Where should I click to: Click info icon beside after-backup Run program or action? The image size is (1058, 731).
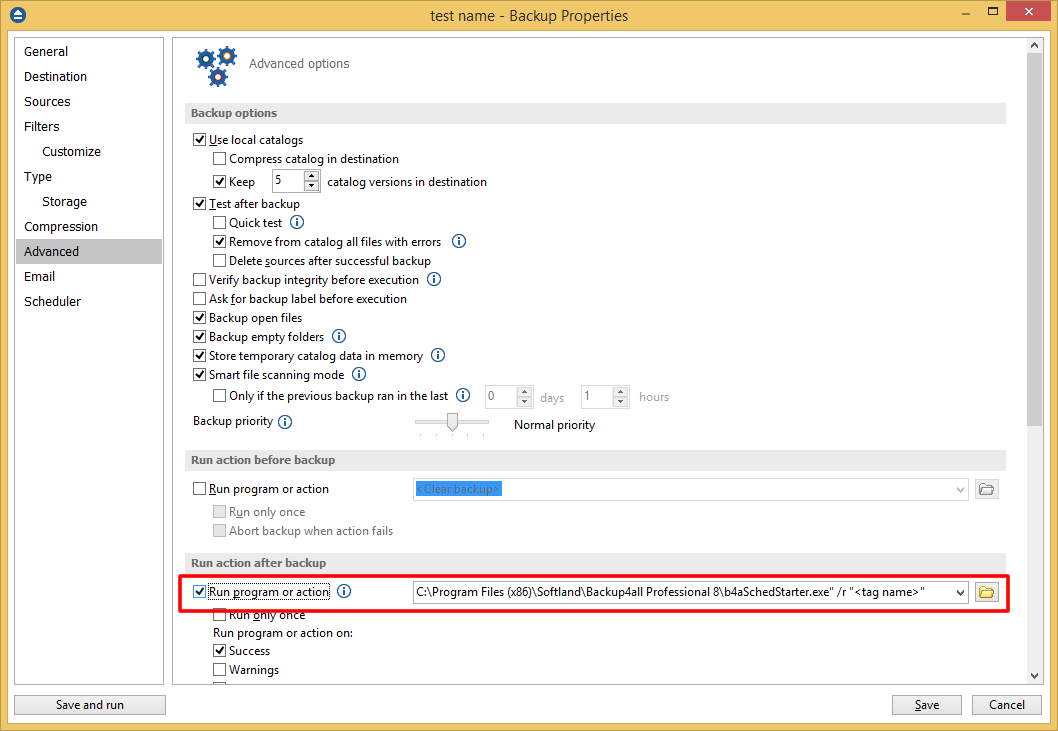point(344,591)
